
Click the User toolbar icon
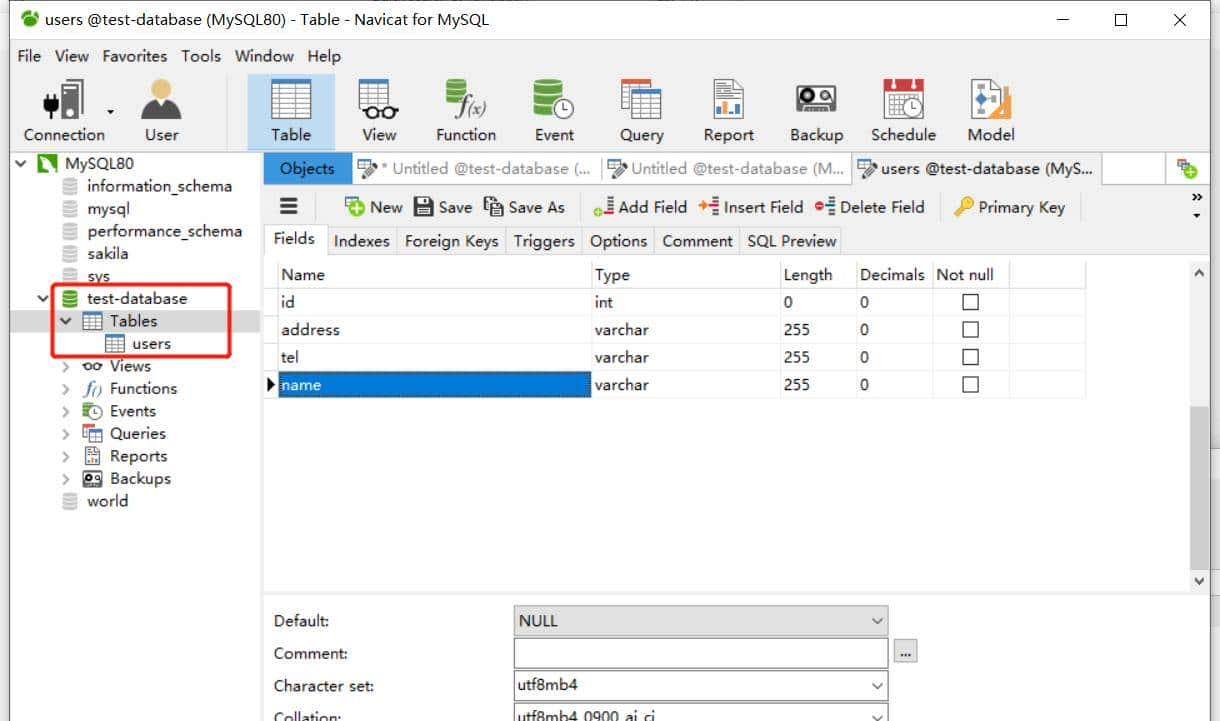tap(161, 111)
